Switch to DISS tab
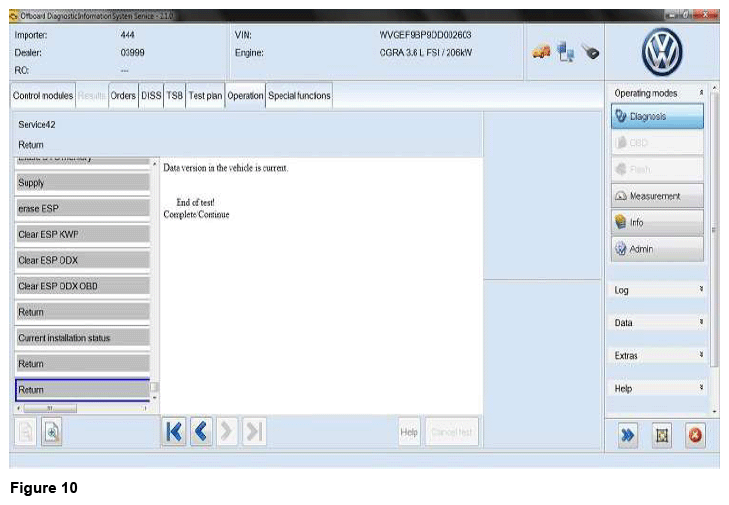The height and width of the screenshot is (505, 729). tap(151, 96)
